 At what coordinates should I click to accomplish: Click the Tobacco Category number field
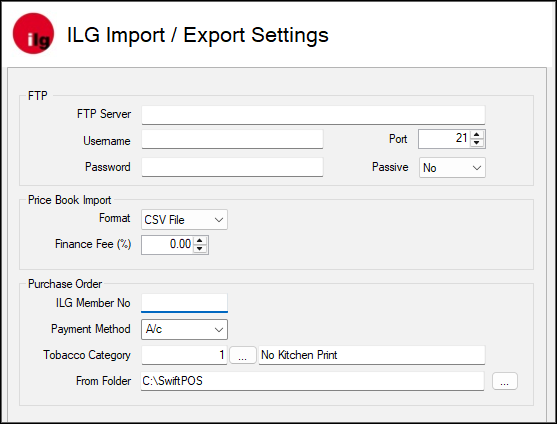[x=184, y=355]
